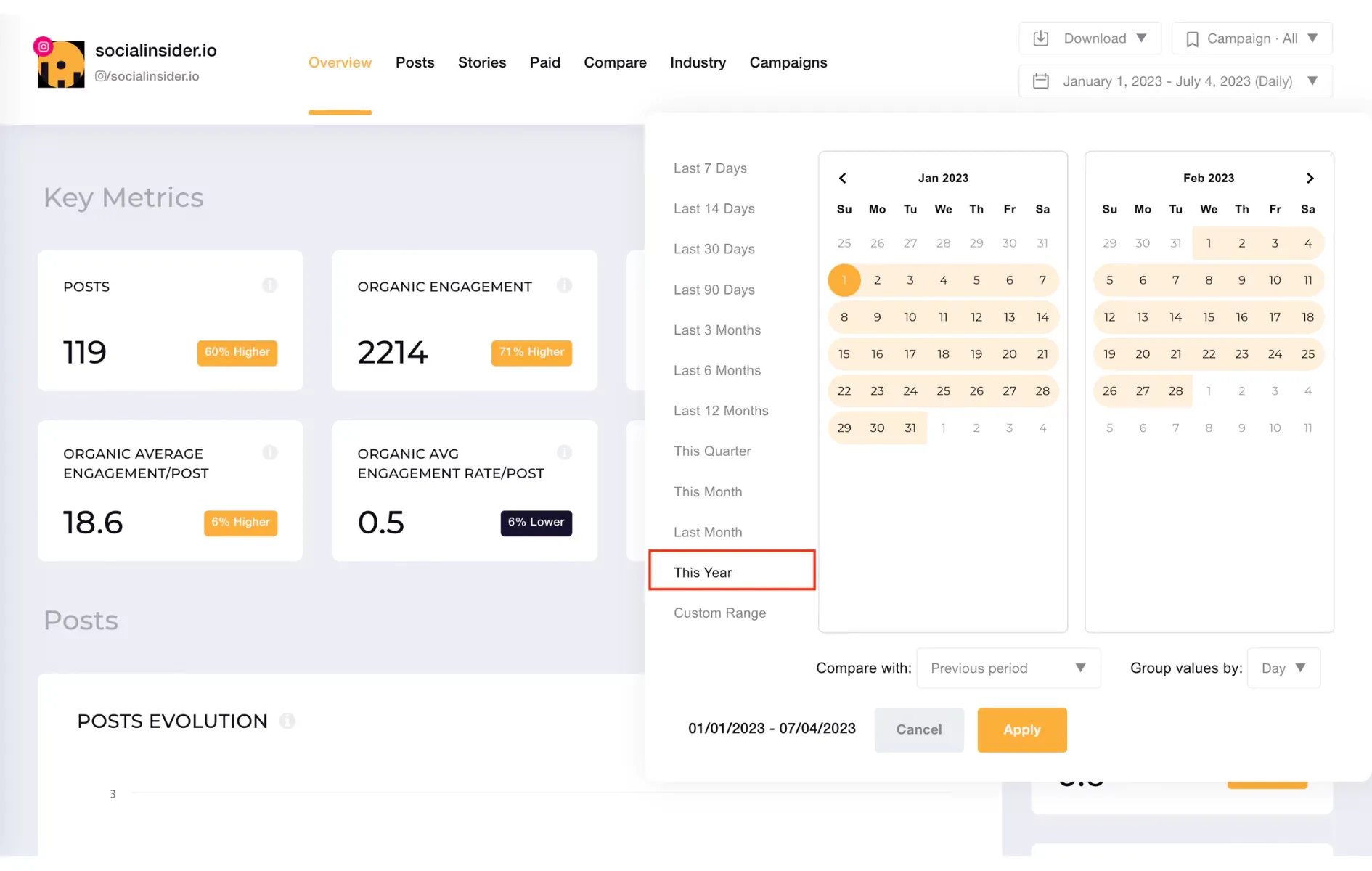Switch to the Paid tab

545,63
